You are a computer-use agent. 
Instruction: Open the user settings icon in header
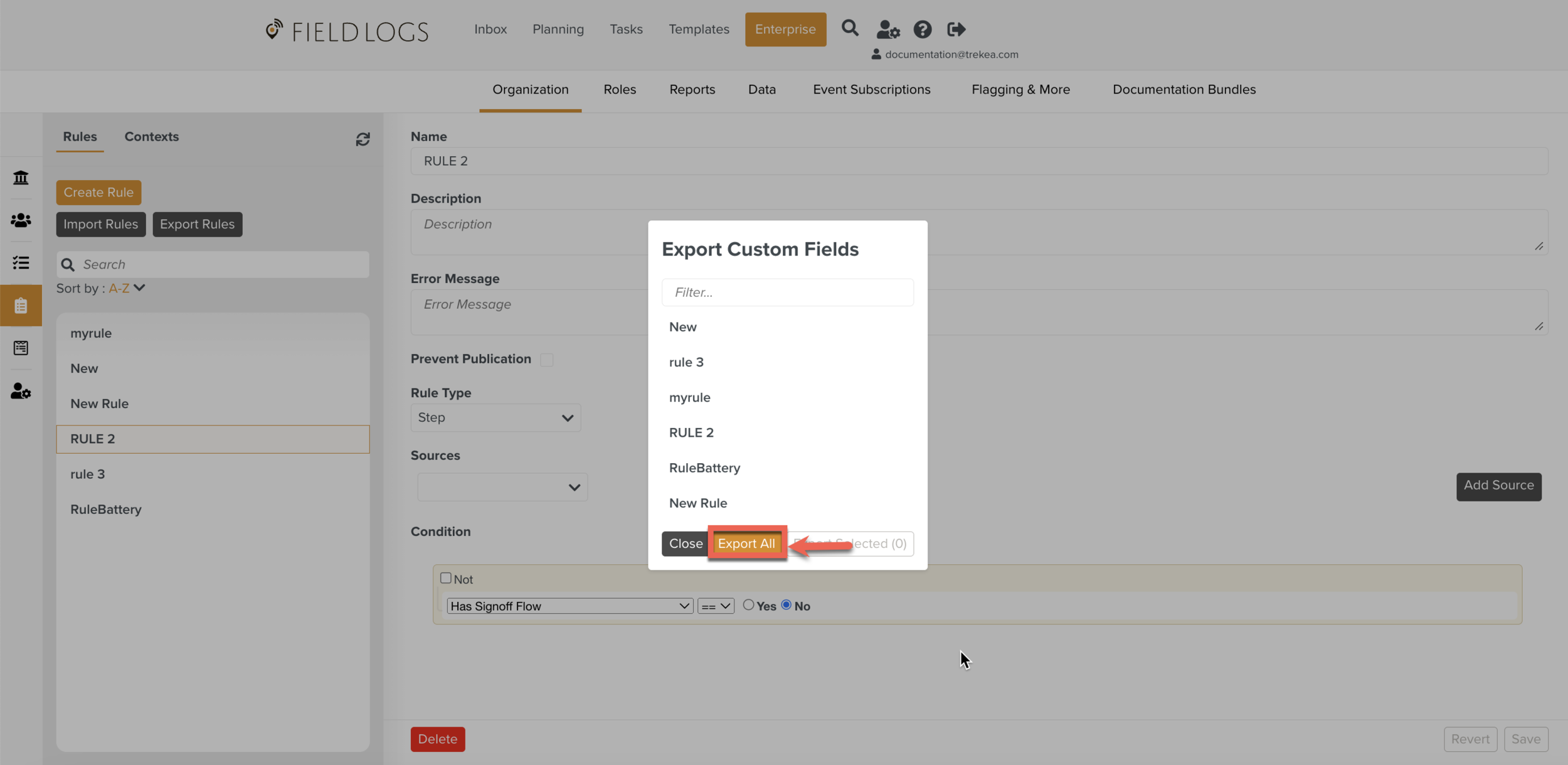pyautogui.click(x=887, y=29)
